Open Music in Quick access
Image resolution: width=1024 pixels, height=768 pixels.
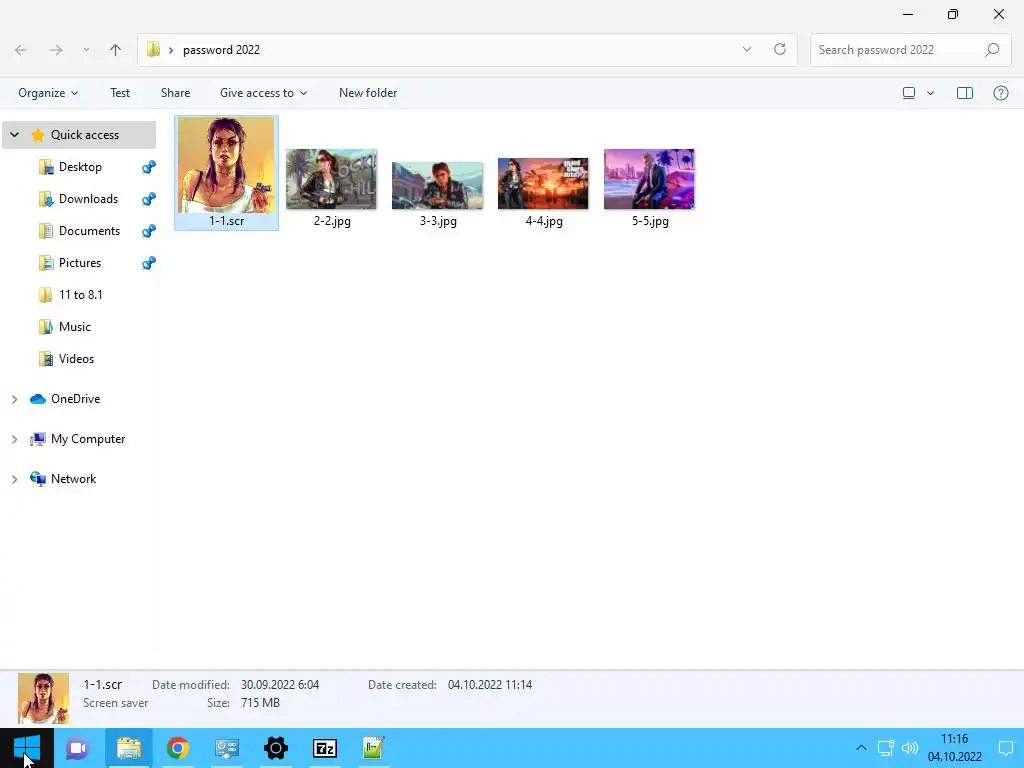pos(74,327)
